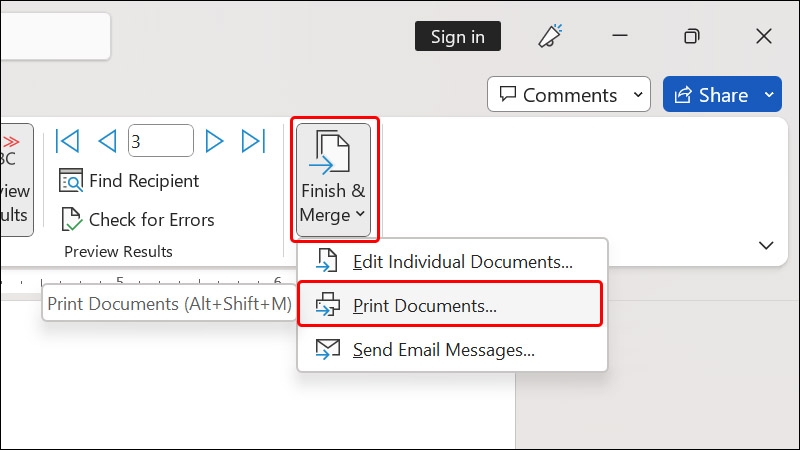Click the blue Share button
This screenshot has height=450, width=800.
pos(711,94)
